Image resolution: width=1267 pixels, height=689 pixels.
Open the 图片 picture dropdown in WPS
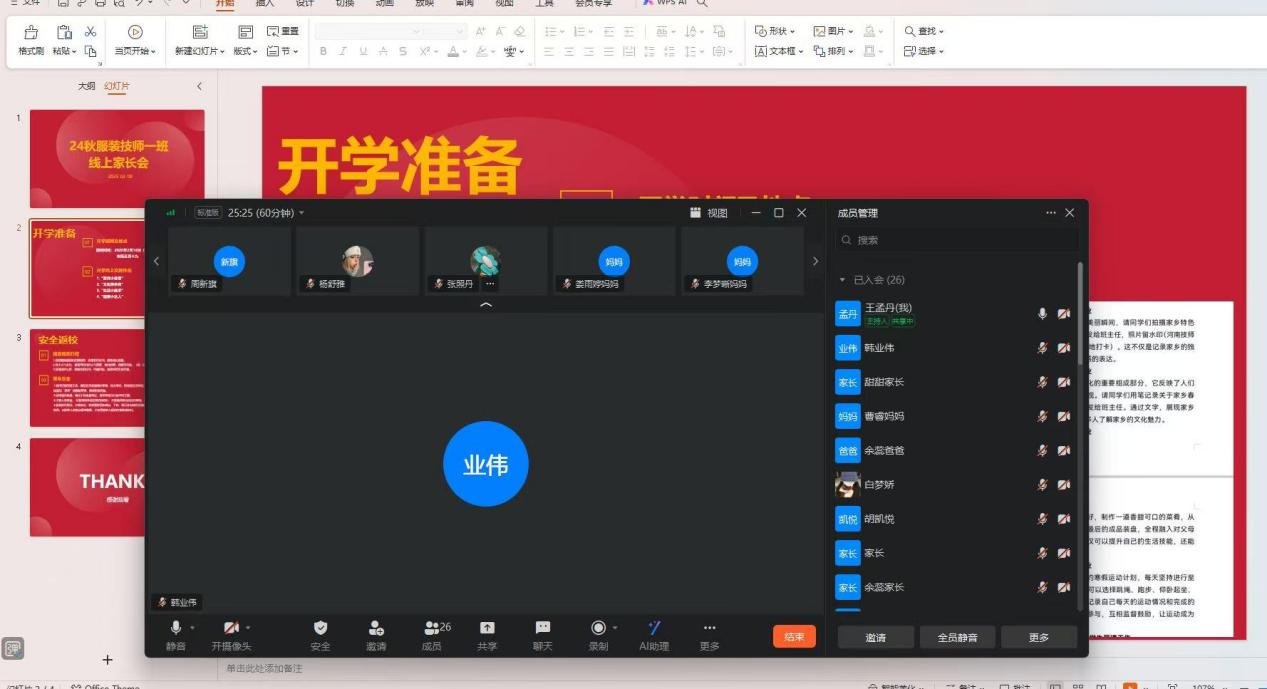click(x=834, y=31)
